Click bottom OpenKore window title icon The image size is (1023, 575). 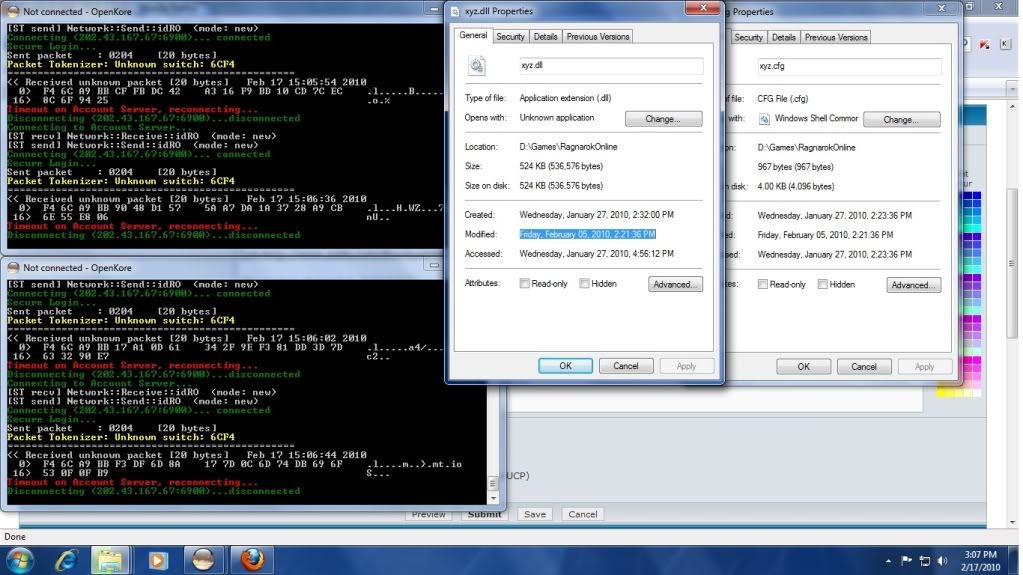tap(13, 268)
